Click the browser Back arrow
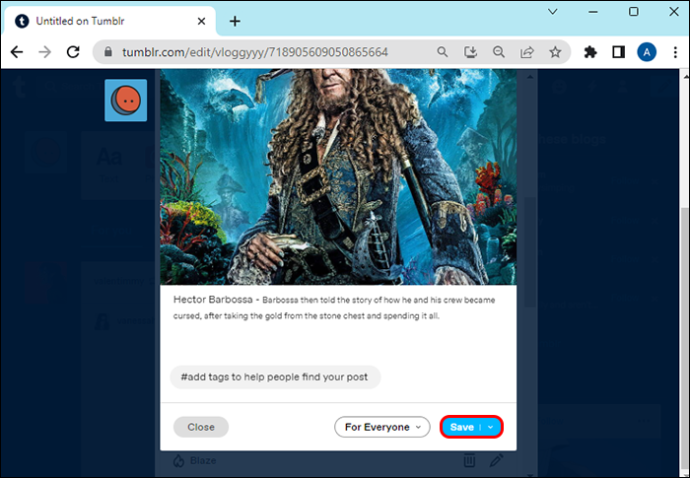The width and height of the screenshot is (690, 478). [x=17, y=52]
